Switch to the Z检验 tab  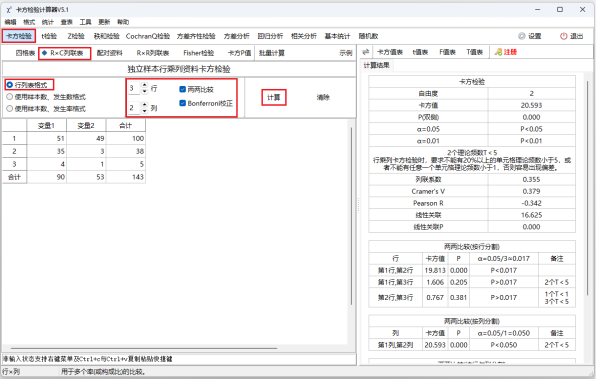click(x=76, y=36)
